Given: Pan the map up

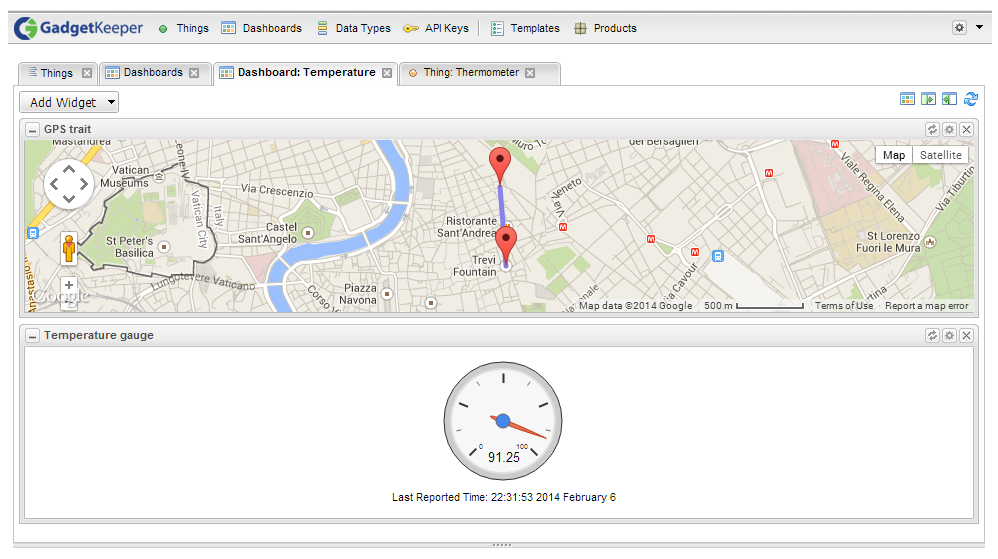Looking at the screenshot, I should click(x=69, y=169).
